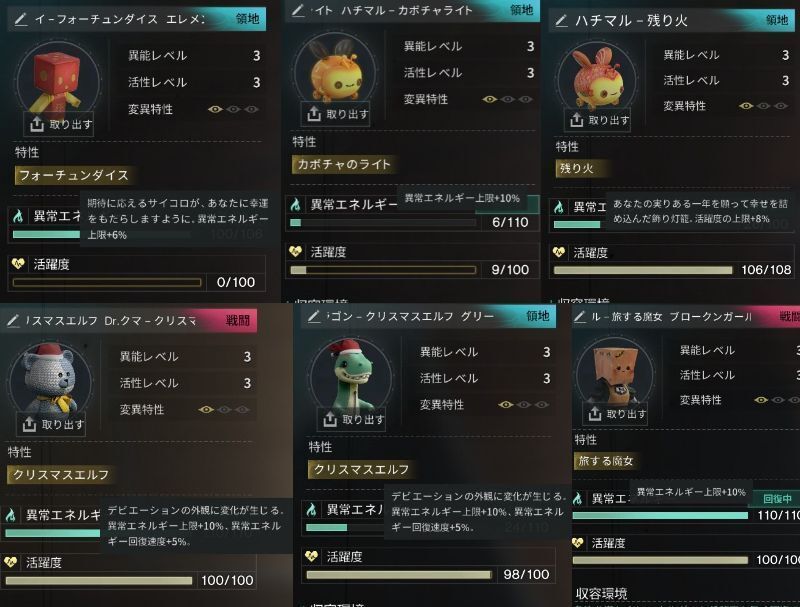800x607 pixels.
Task: Click the 残り火 creature portrait
Action: (596, 79)
